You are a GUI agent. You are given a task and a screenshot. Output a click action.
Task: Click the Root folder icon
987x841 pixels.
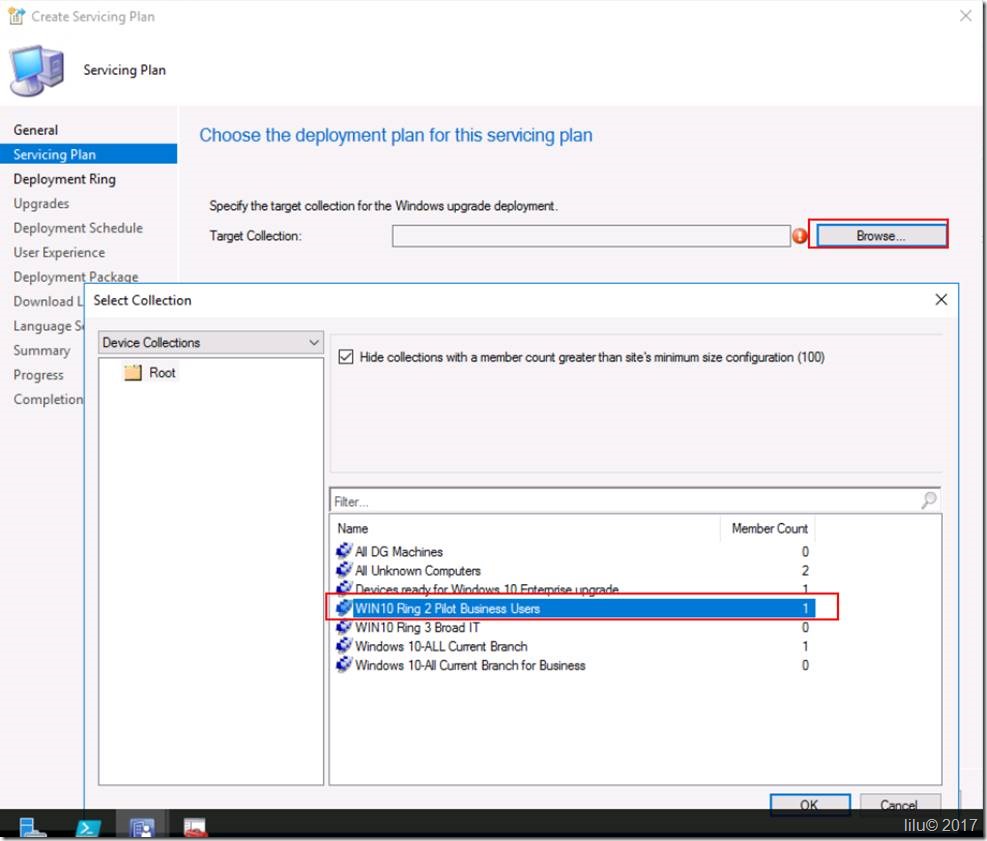[x=133, y=373]
